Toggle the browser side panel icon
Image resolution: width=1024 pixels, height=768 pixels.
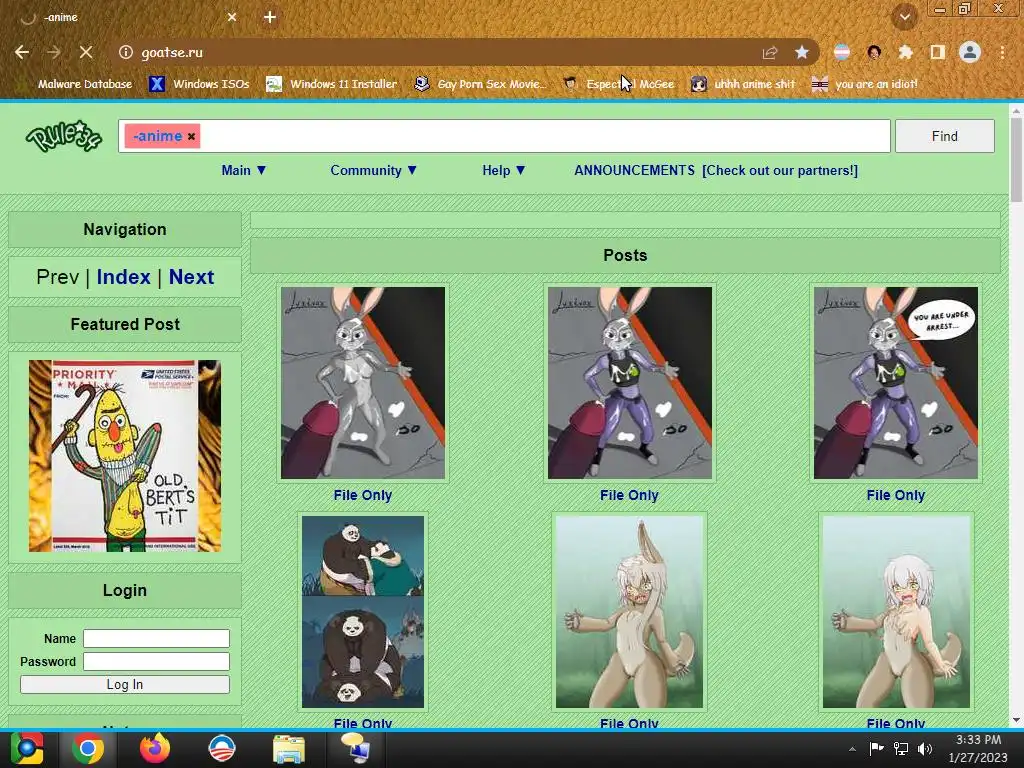[x=937, y=52]
